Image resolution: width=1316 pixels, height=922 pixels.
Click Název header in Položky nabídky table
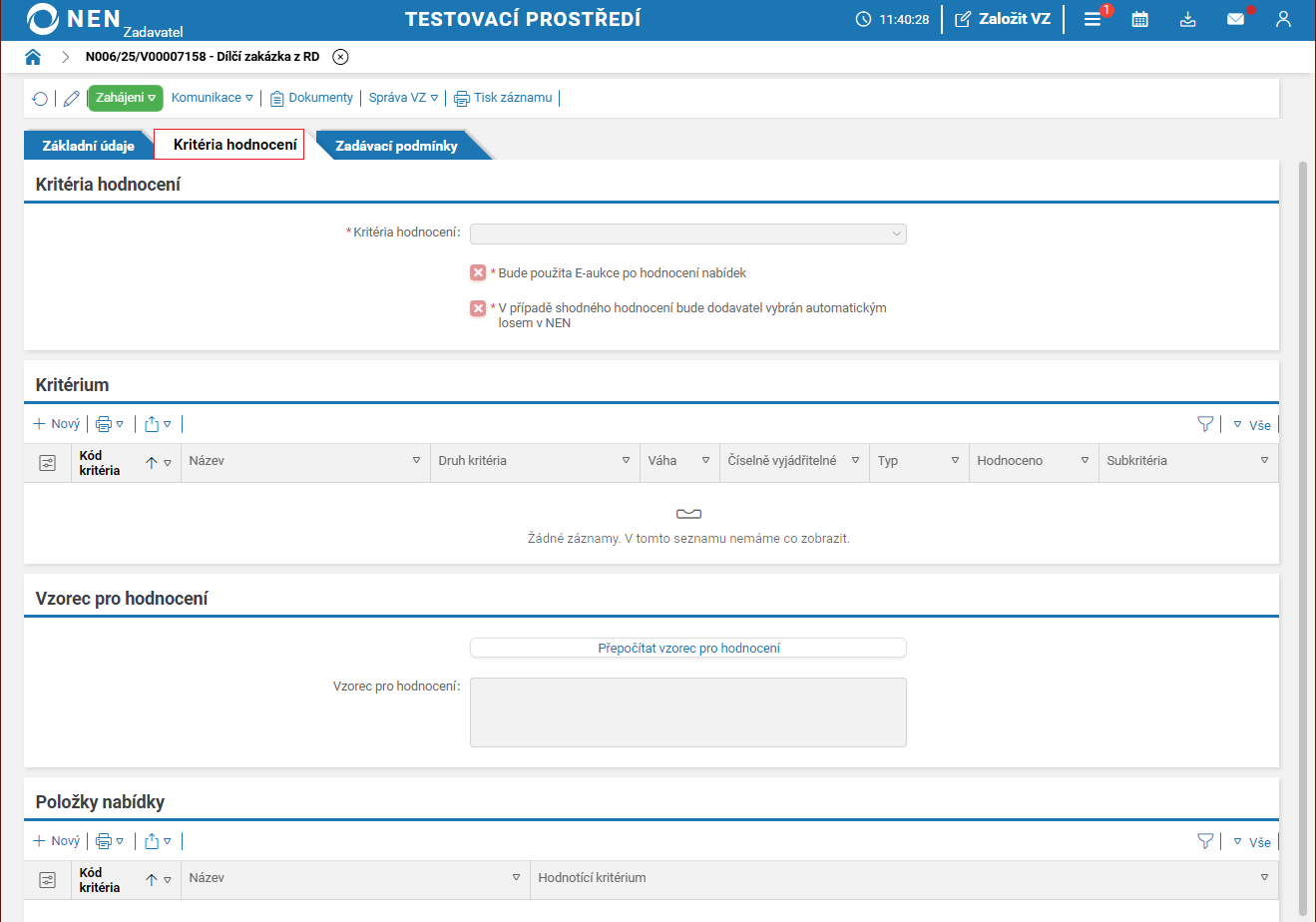tap(207, 878)
